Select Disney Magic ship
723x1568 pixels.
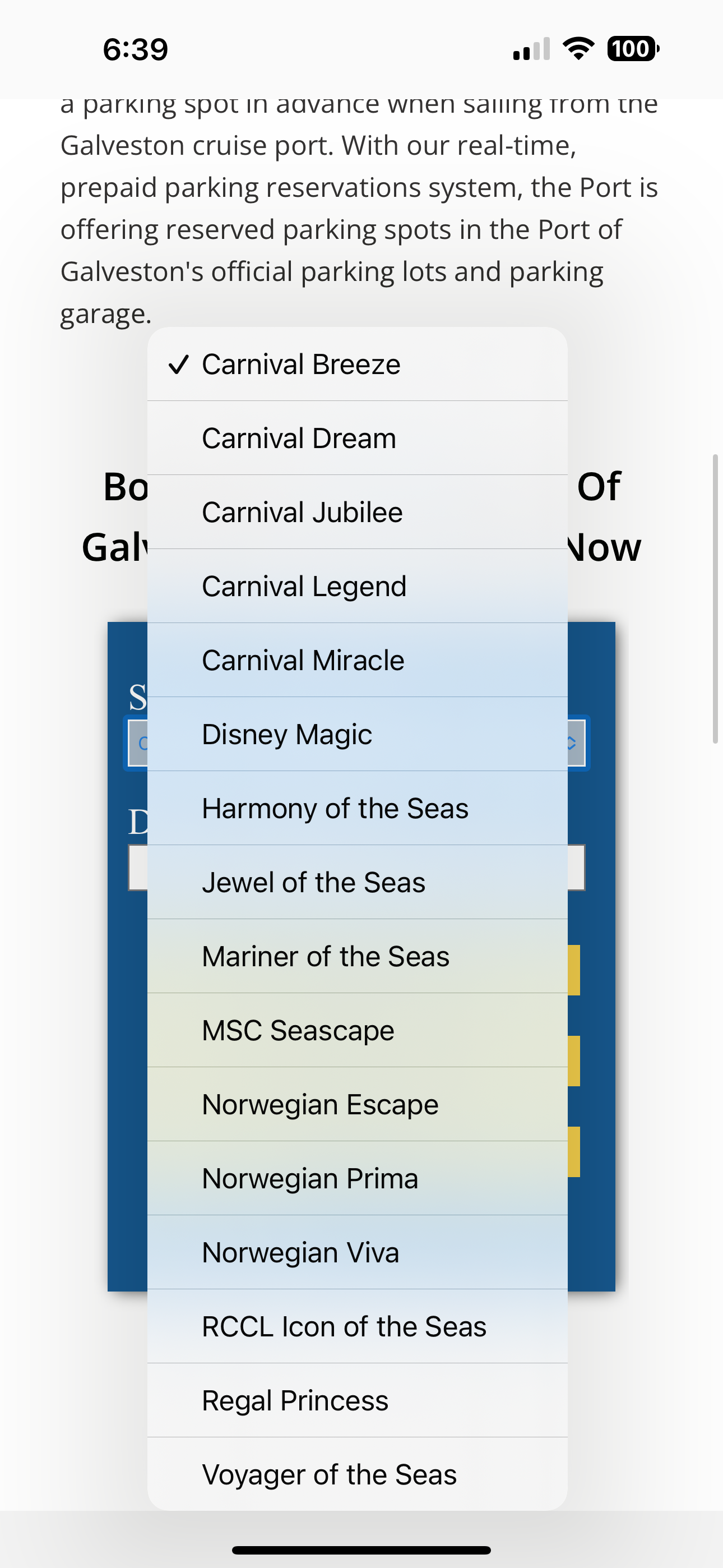357,734
